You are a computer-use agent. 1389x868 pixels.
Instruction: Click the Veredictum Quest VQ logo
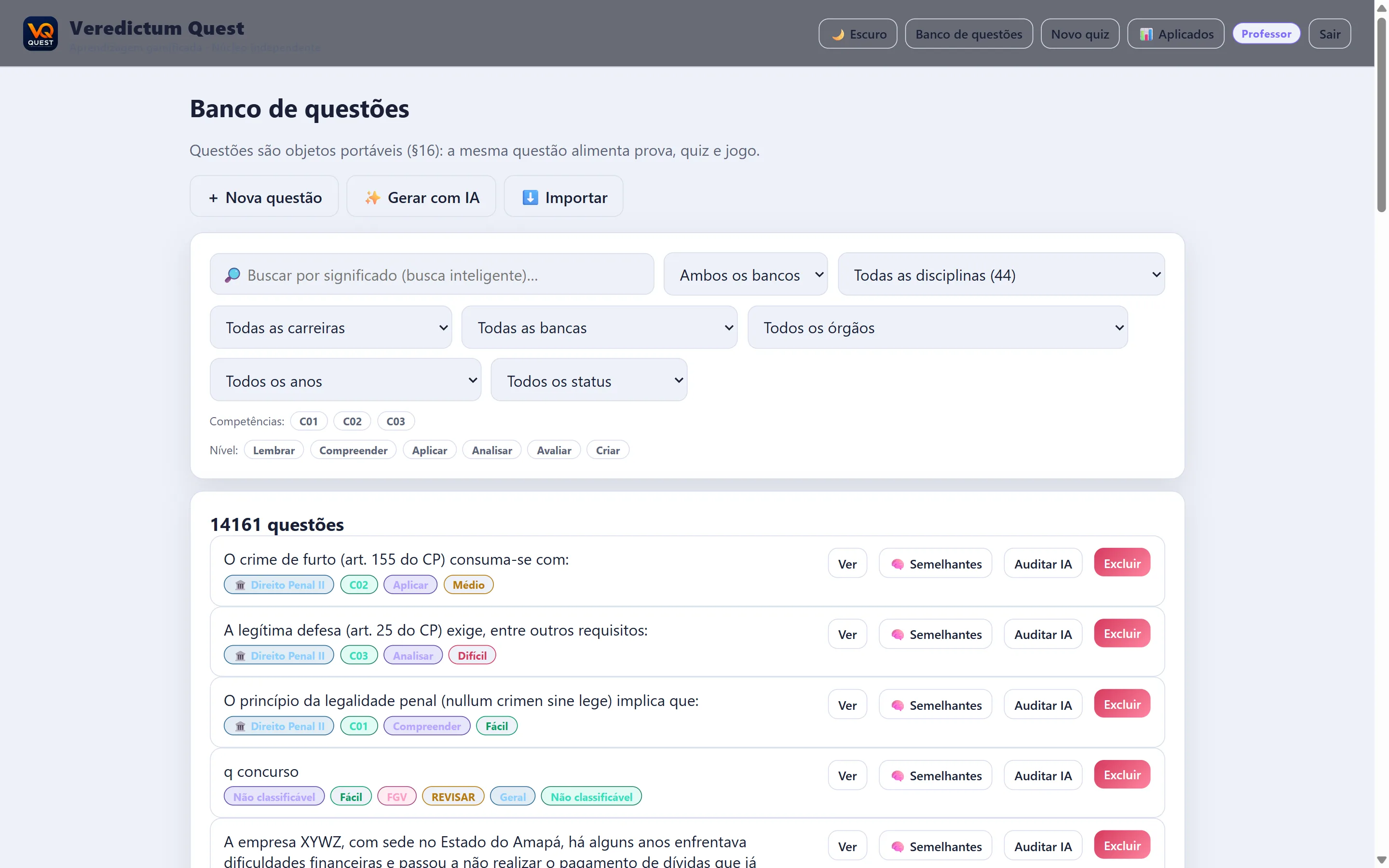click(40, 33)
